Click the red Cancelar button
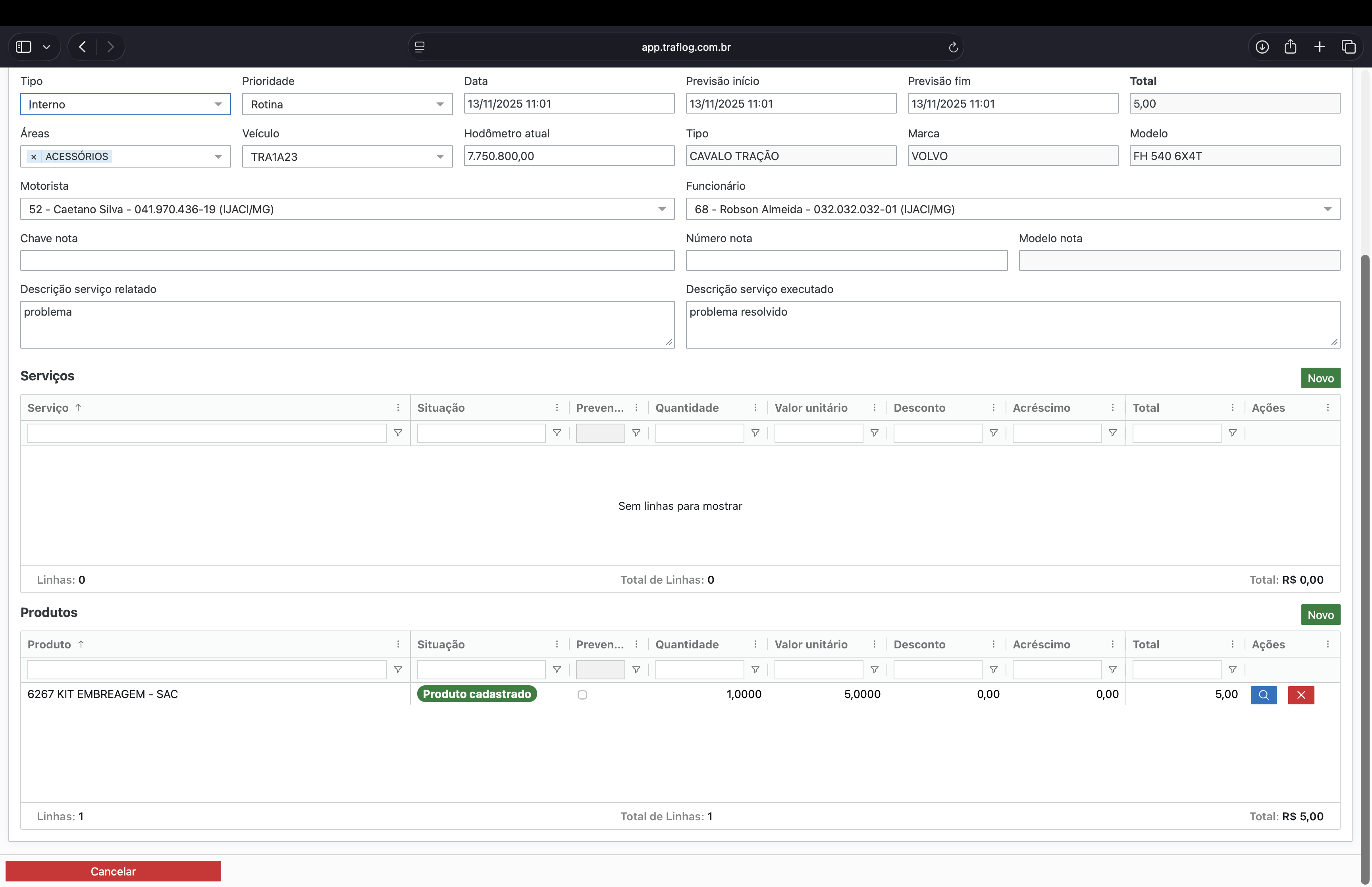 click(113, 871)
